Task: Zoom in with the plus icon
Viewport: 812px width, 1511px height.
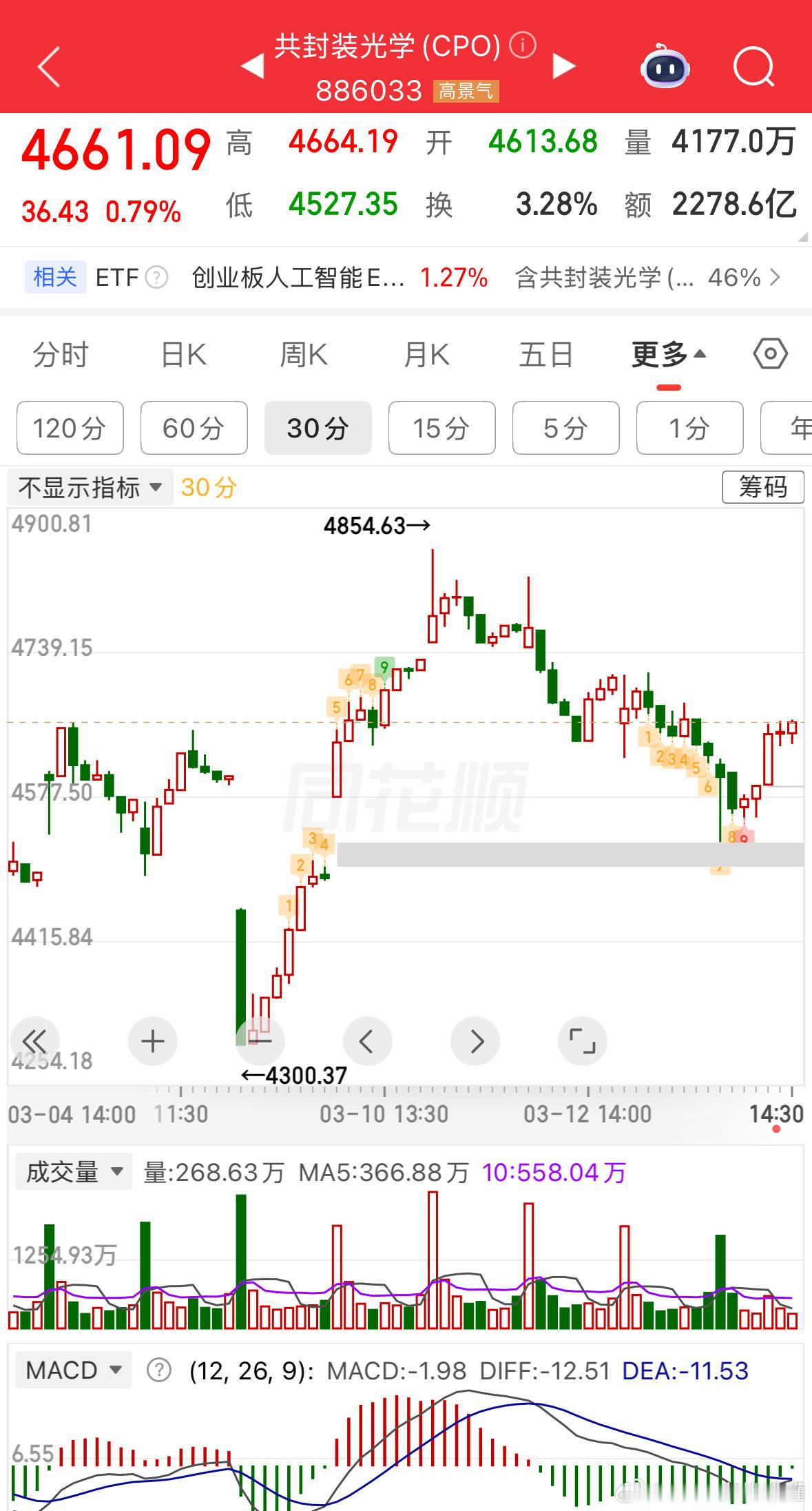Action: (152, 1042)
